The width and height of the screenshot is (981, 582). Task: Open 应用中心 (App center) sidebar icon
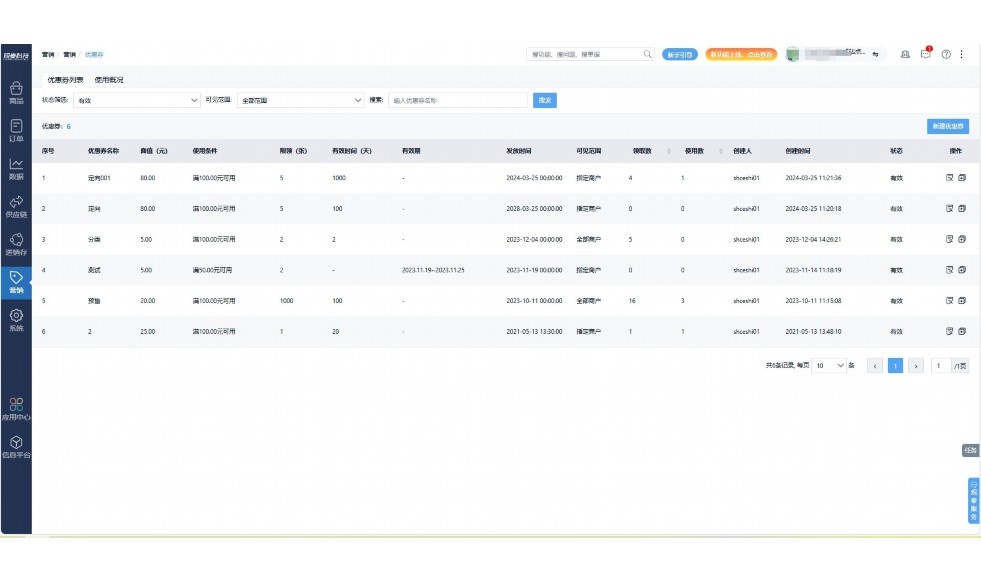16,409
